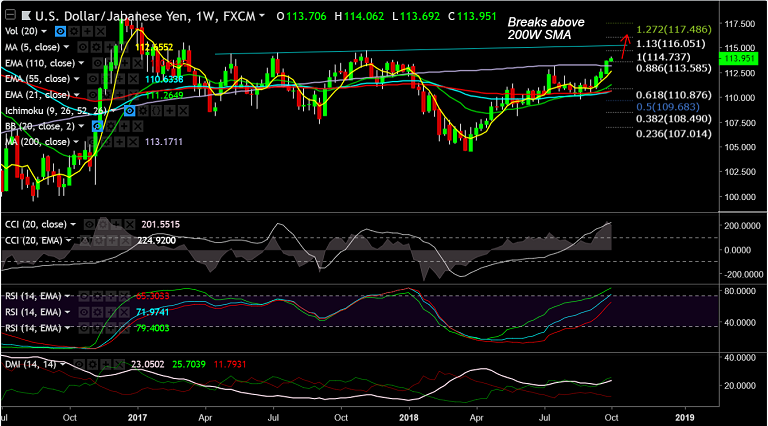
Task: Open dropdown arrow next to FXCM title
Action: point(262,16)
